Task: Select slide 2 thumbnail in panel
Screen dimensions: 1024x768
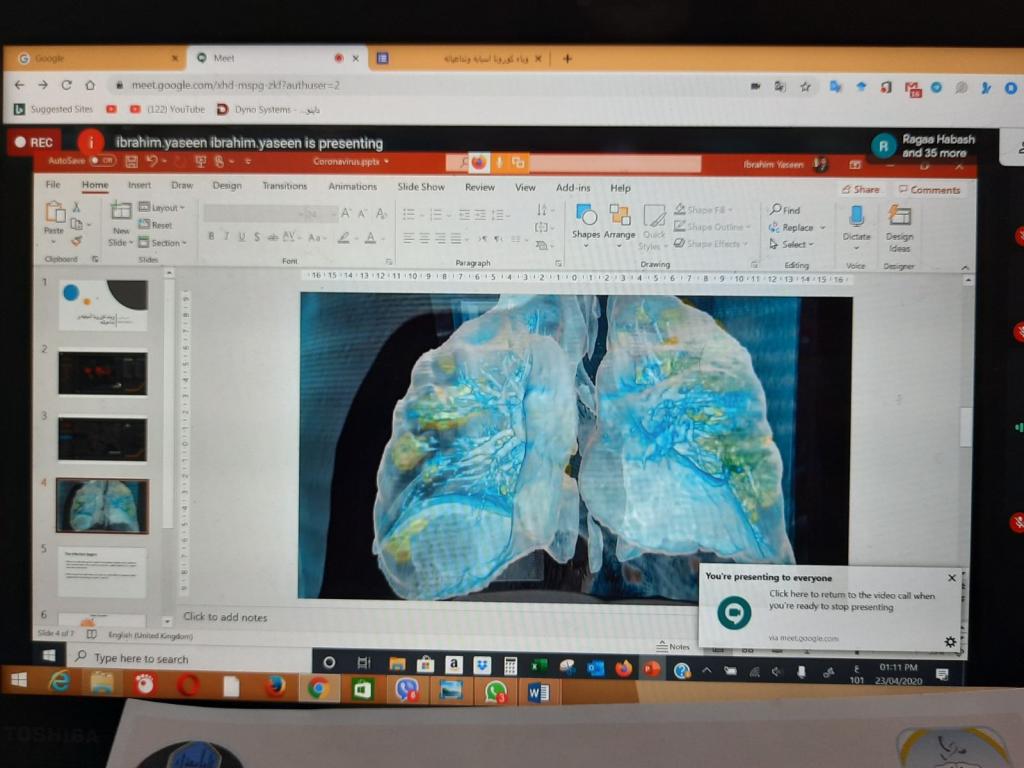Action: pyautogui.click(x=102, y=373)
